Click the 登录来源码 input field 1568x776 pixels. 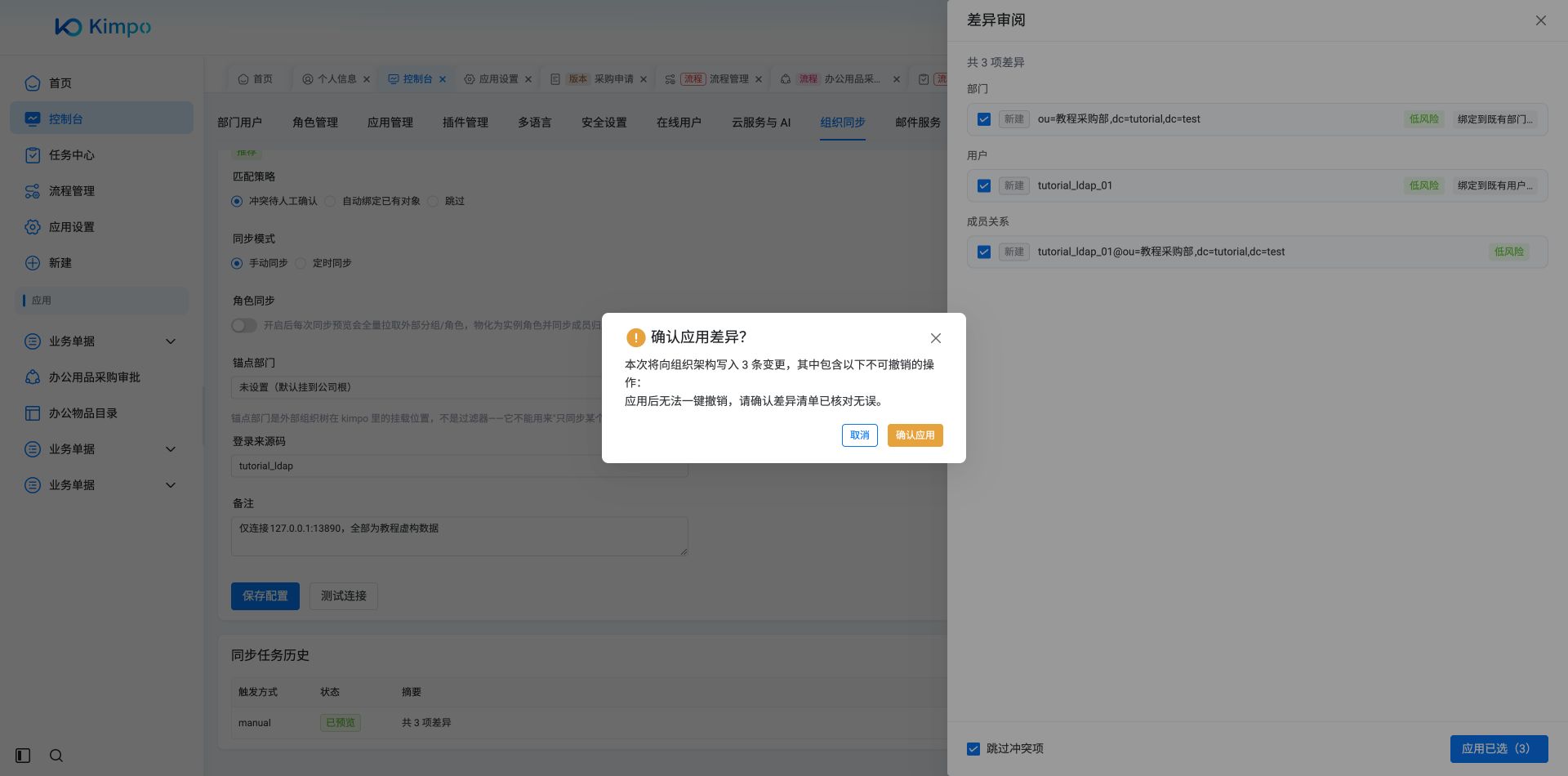click(459, 466)
